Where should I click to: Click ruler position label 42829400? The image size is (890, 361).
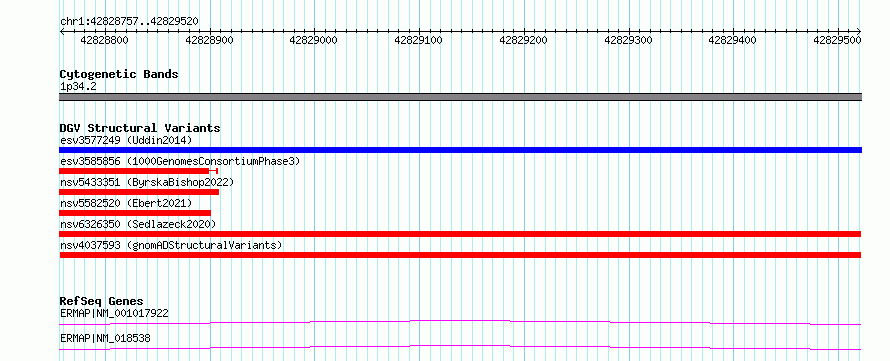(733, 40)
